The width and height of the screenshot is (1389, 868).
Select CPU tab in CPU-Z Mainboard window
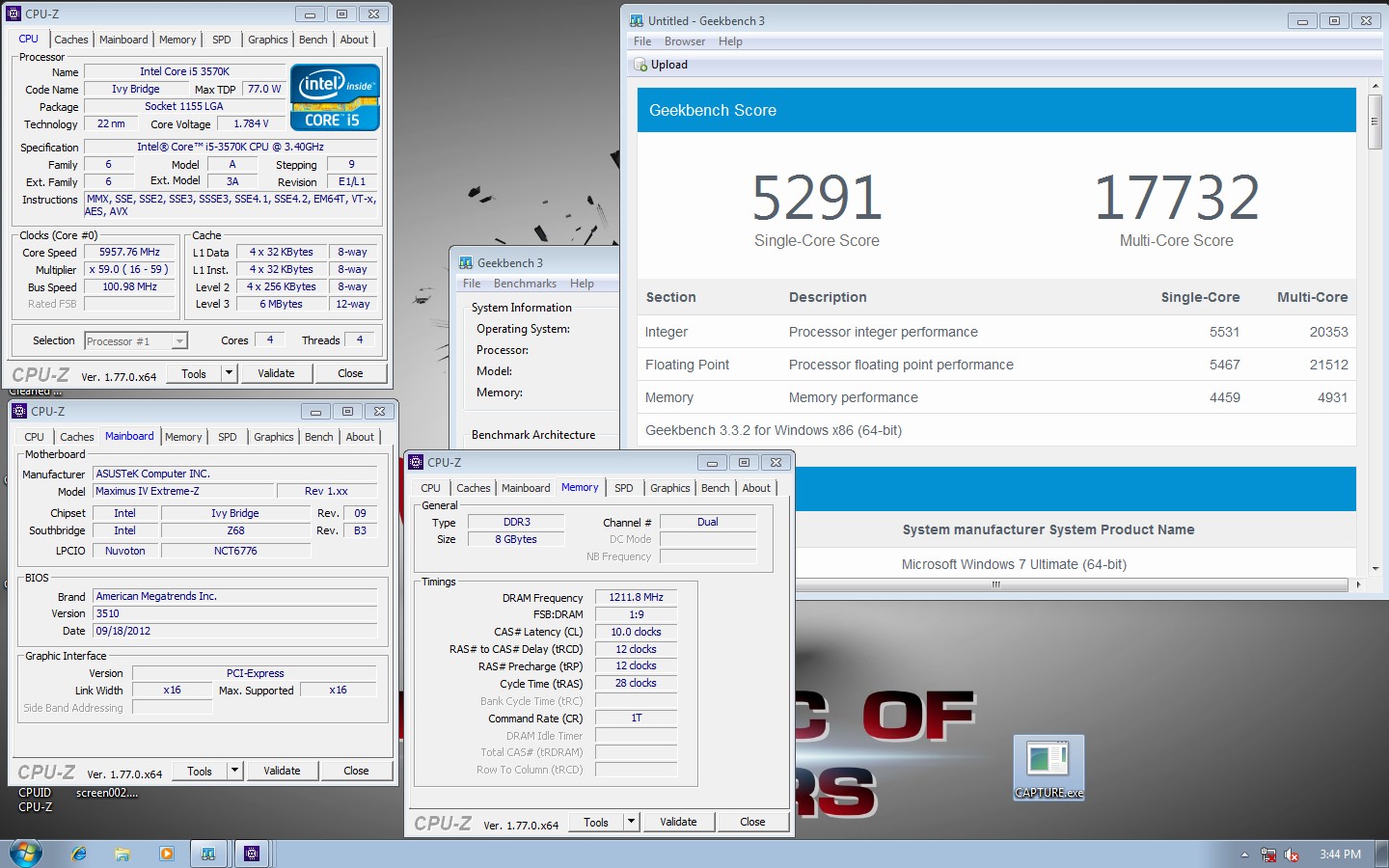(35, 437)
